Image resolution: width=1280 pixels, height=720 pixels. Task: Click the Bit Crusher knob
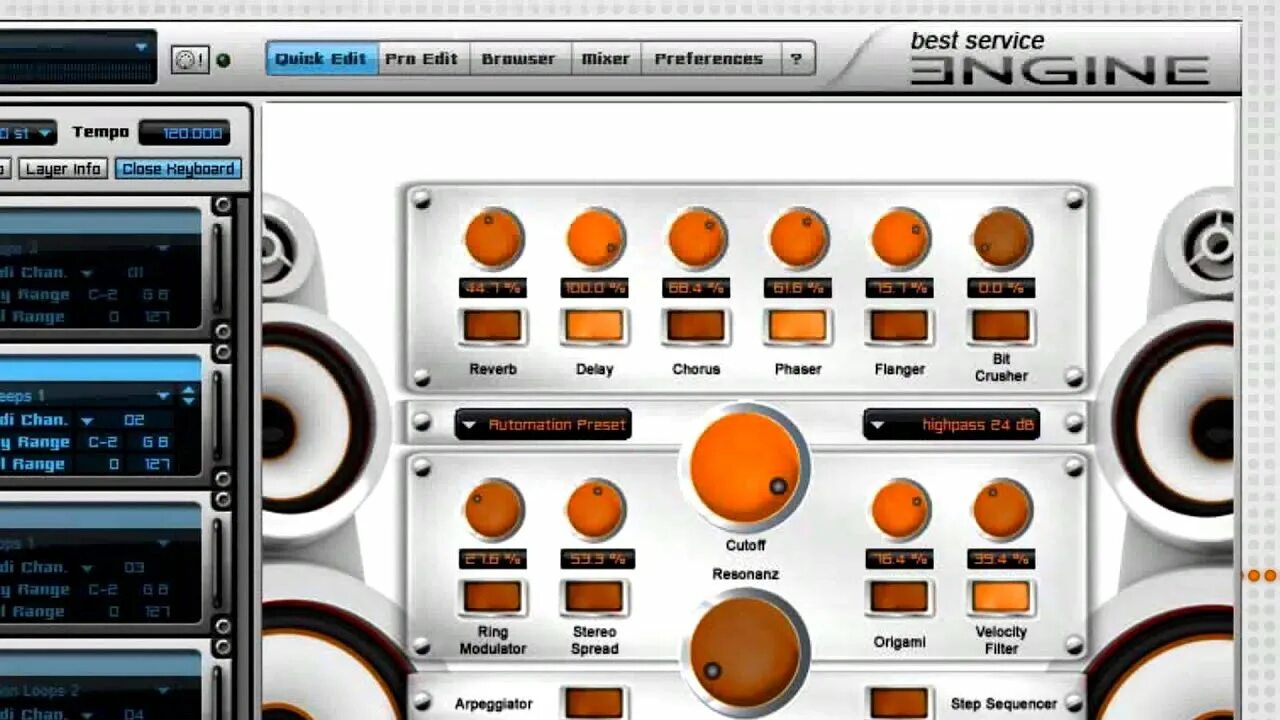pos(1001,239)
